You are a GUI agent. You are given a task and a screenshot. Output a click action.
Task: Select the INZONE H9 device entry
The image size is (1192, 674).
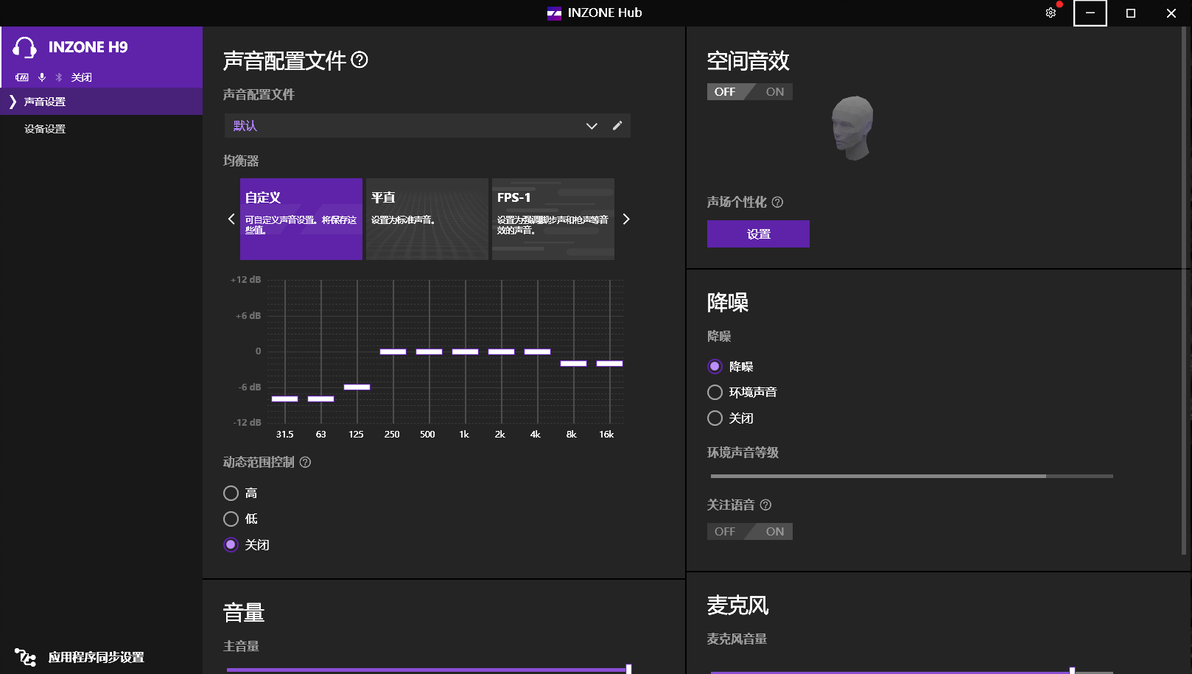coord(101,57)
